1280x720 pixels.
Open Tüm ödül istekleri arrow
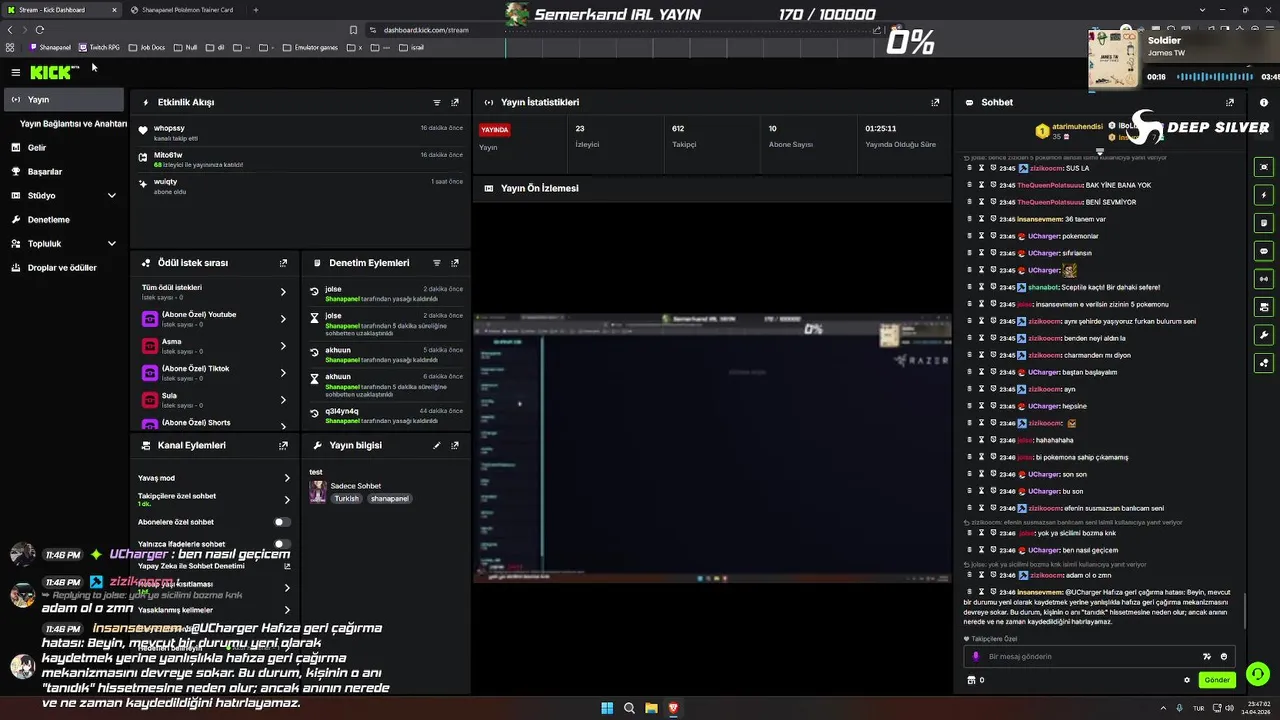point(283,292)
